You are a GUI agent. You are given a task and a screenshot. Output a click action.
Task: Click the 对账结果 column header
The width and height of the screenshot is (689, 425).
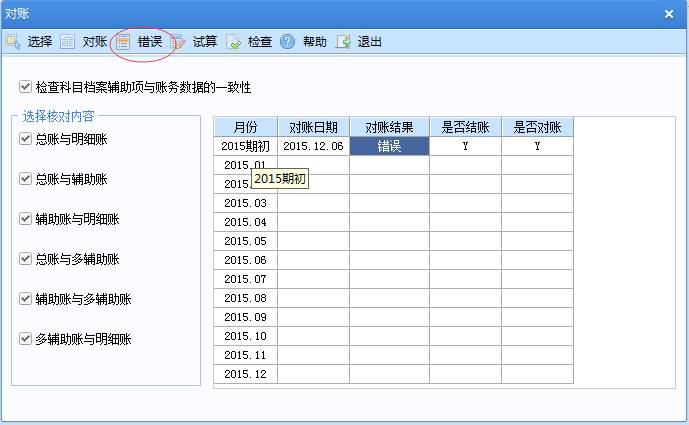(x=389, y=127)
